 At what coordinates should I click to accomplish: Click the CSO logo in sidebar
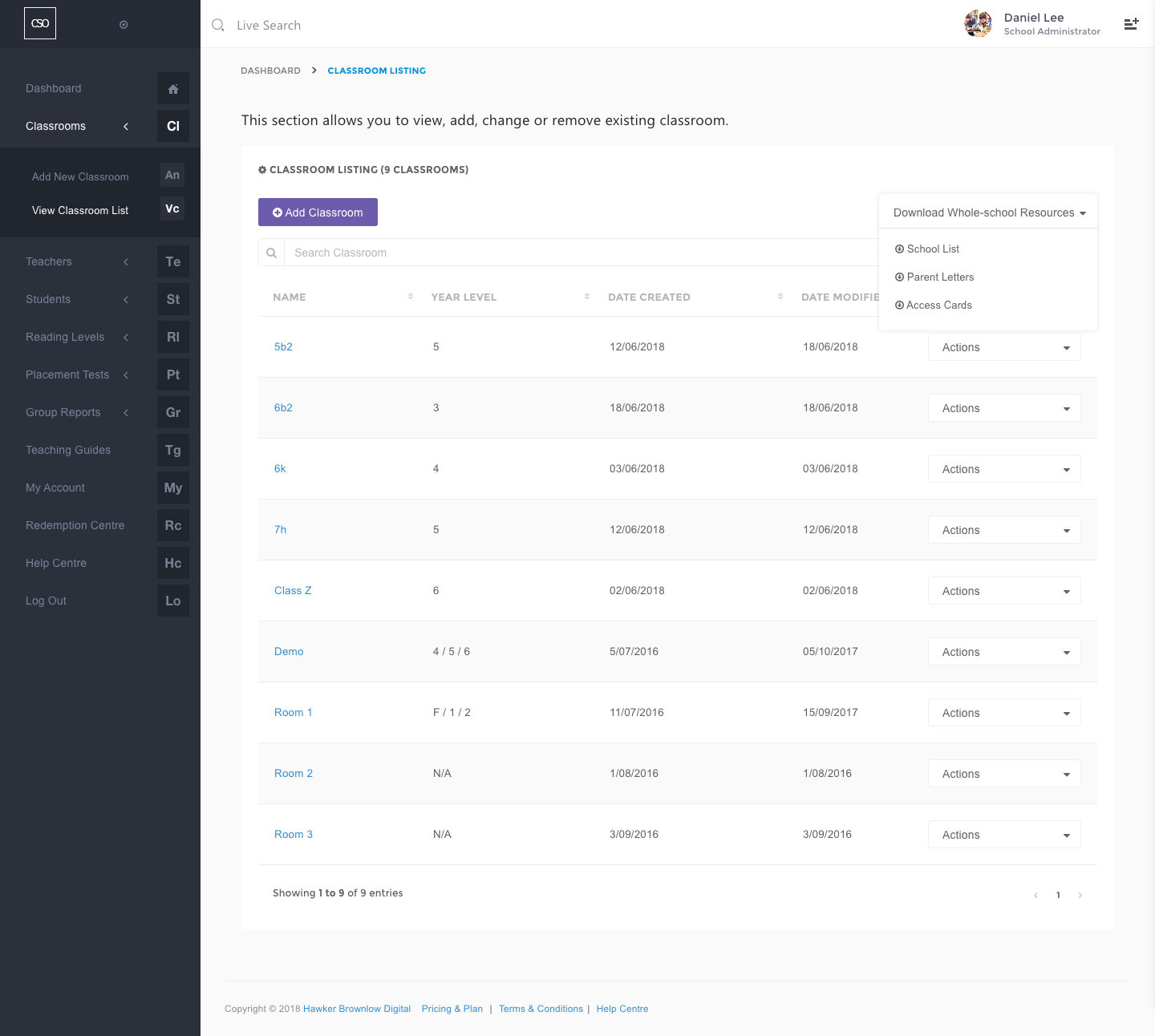click(x=40, y=23)
